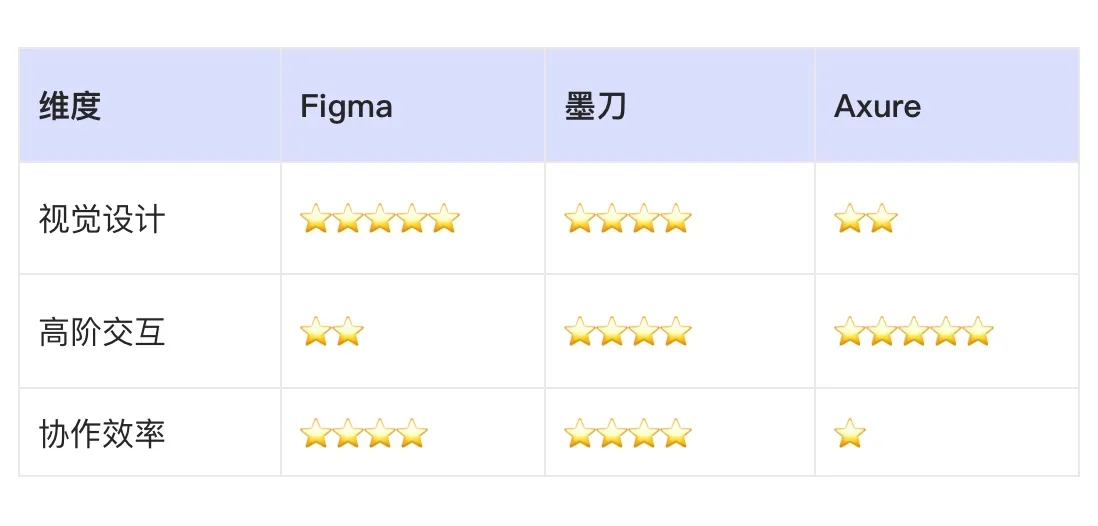Click first star of Figma's 视觉设计 rating

[316, 218]
